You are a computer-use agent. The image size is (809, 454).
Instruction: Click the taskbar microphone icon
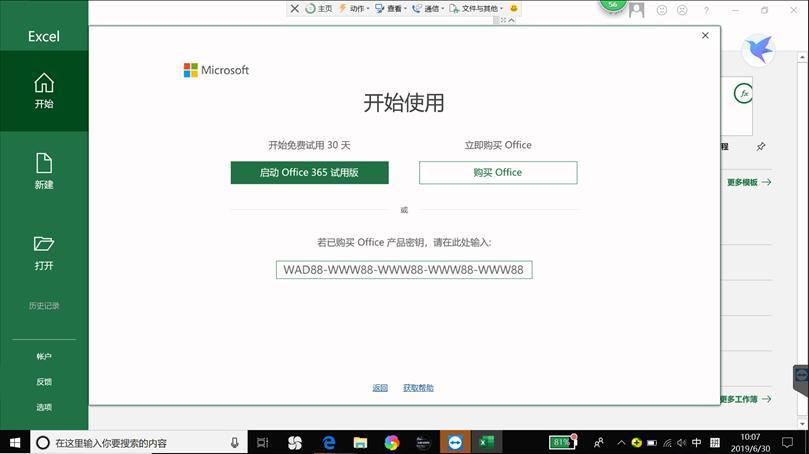pyautogui.click(x=235, y=443)
